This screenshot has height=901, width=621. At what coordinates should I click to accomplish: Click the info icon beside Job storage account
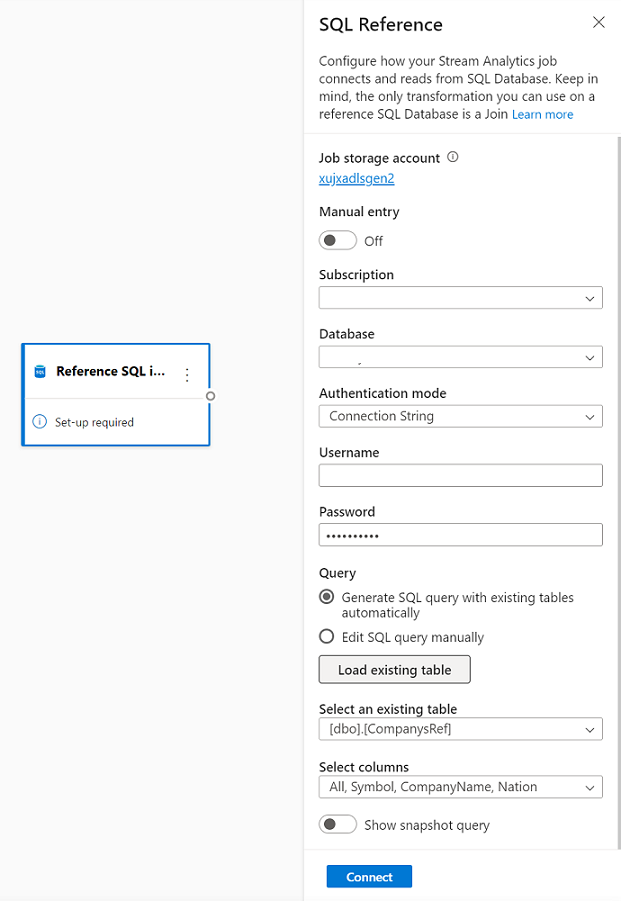[453, 157]
